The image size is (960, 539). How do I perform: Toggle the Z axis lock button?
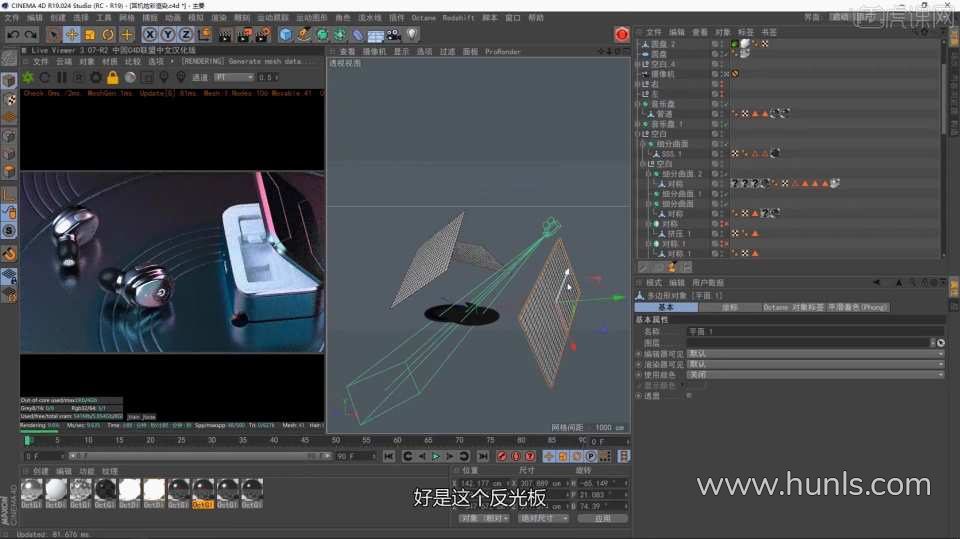tap(183, 35)
